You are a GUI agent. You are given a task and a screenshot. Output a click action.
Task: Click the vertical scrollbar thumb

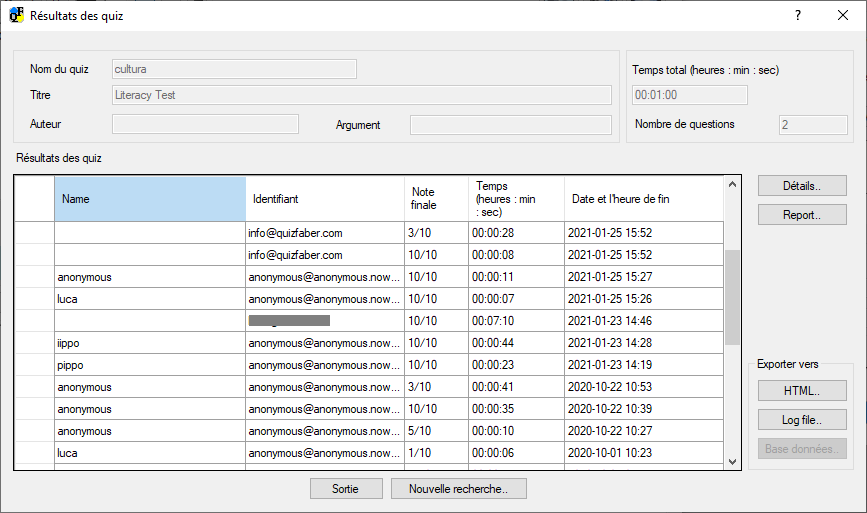[732, 296]
